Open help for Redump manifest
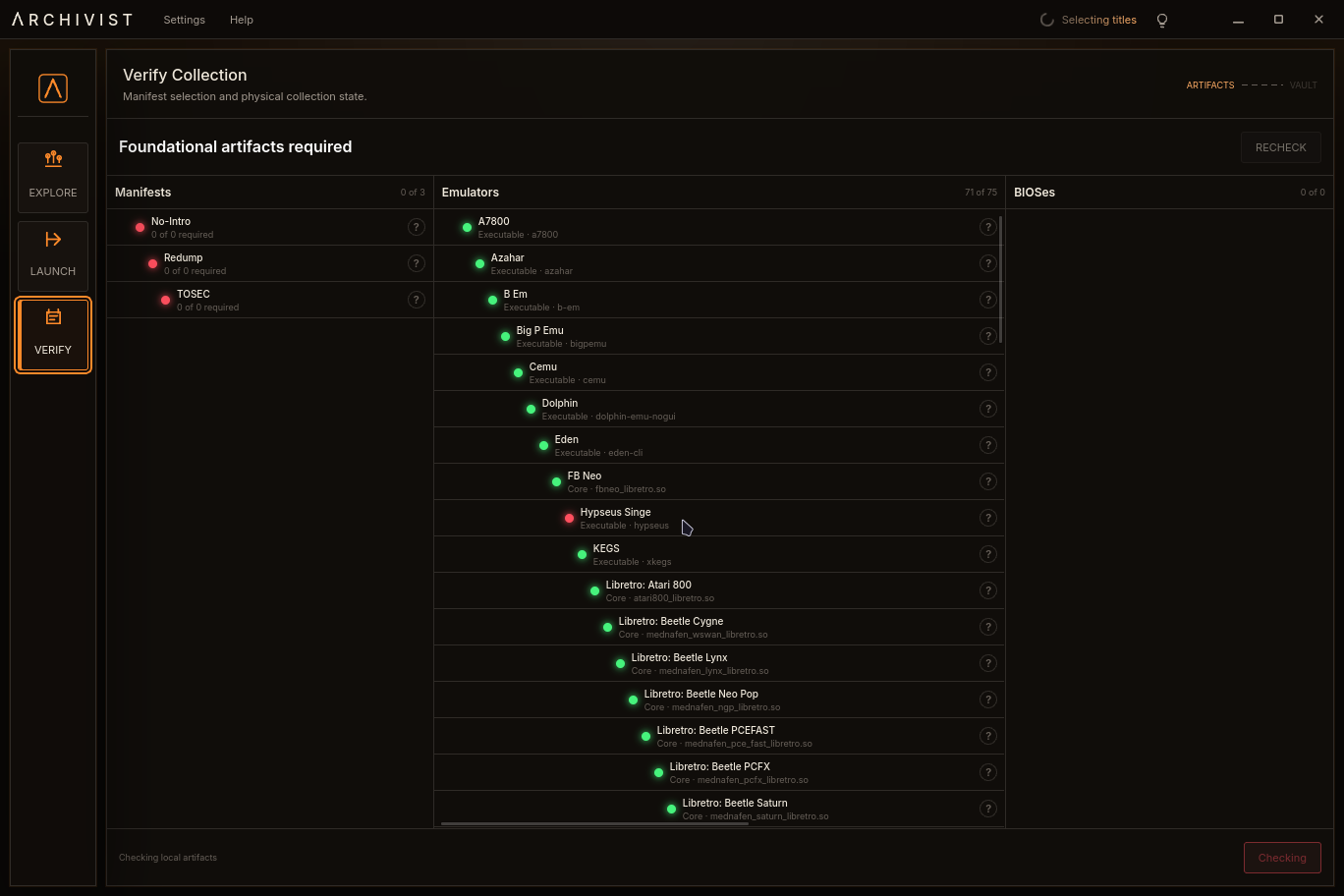The width and height of the screenshot is (1344, 896). pyautogui.click(x=417, y=263)
